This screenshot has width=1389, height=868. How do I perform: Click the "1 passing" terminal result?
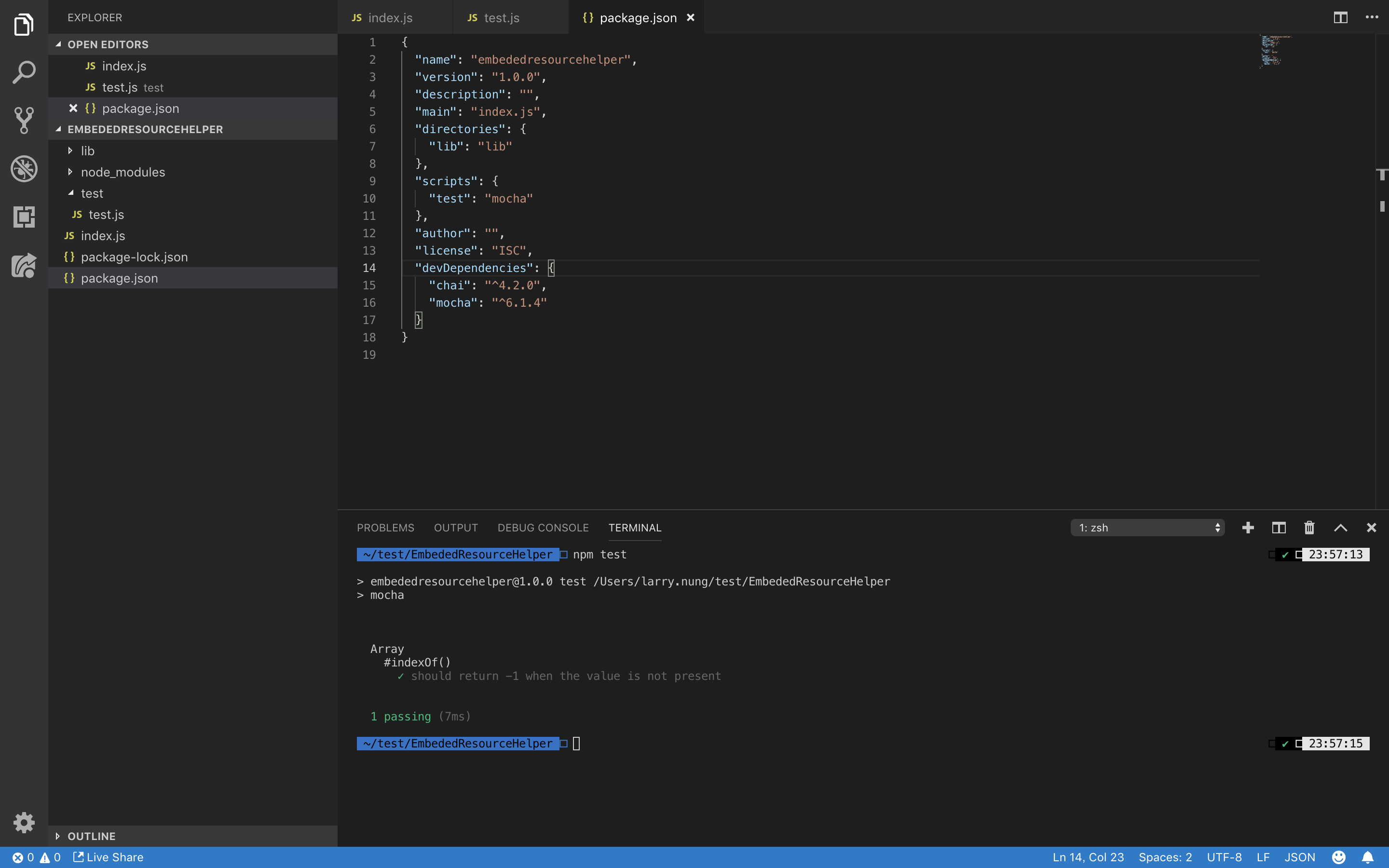click(x=400, y=717)
